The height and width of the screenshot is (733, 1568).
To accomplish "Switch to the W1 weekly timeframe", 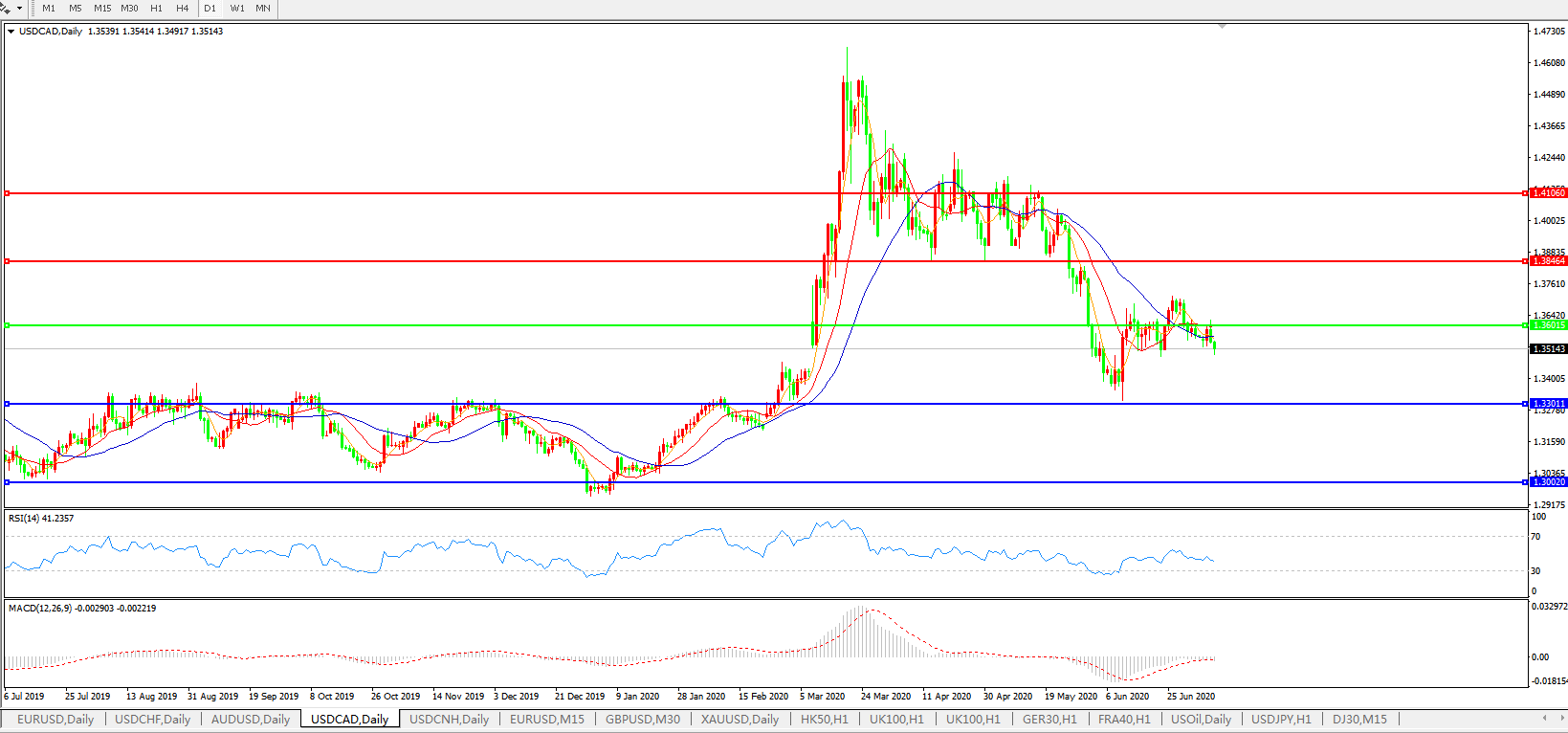I will coord(237,8).
